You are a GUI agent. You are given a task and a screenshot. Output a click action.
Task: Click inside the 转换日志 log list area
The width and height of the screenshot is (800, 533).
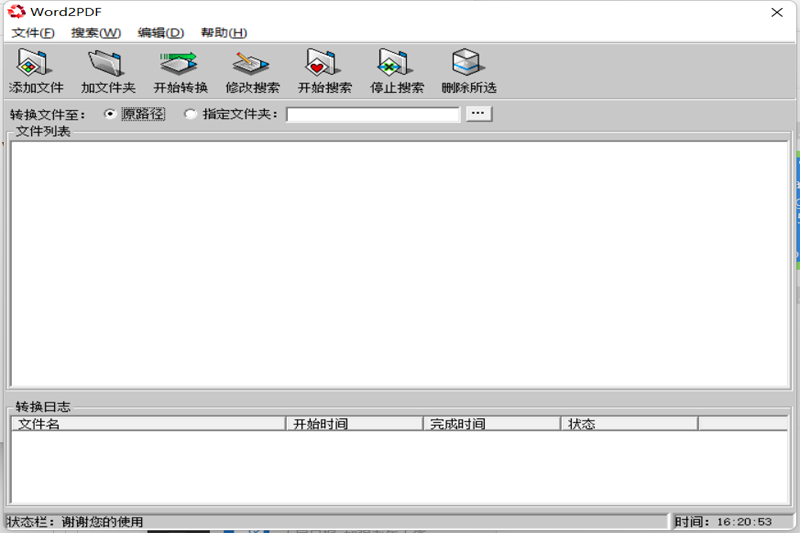point(400,467)
